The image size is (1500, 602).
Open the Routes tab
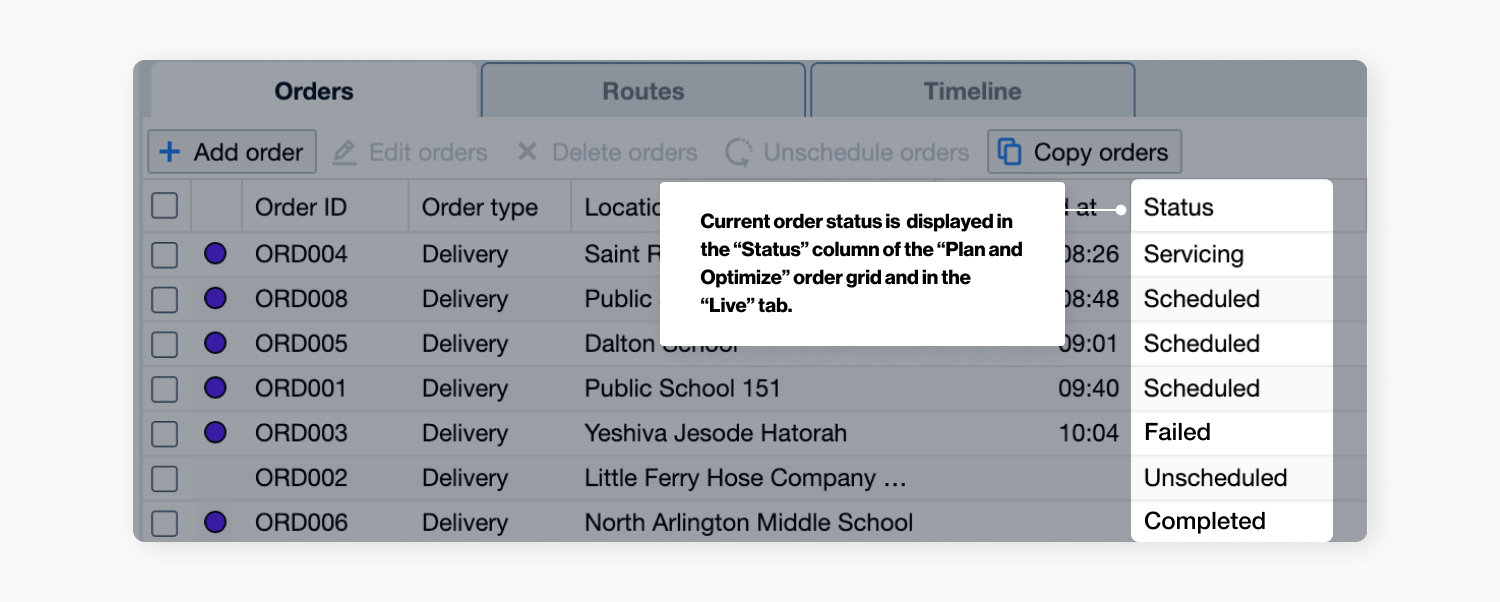643,91
